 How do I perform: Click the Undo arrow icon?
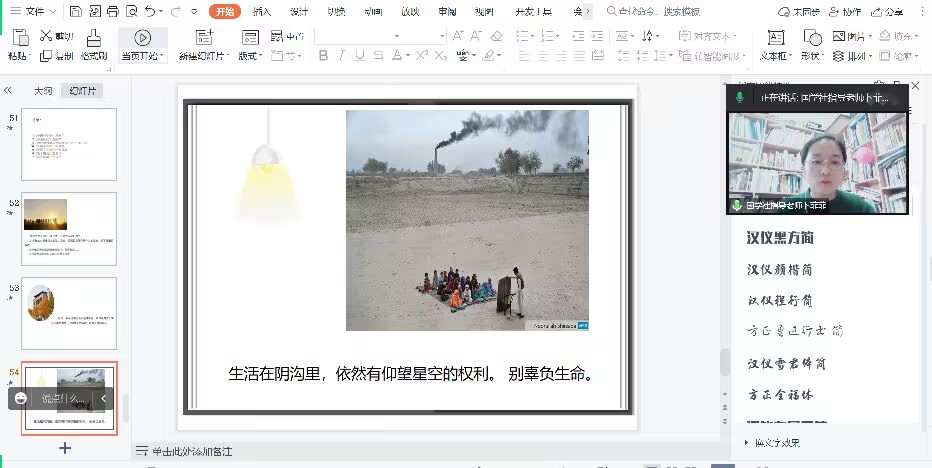pos(150,12)
